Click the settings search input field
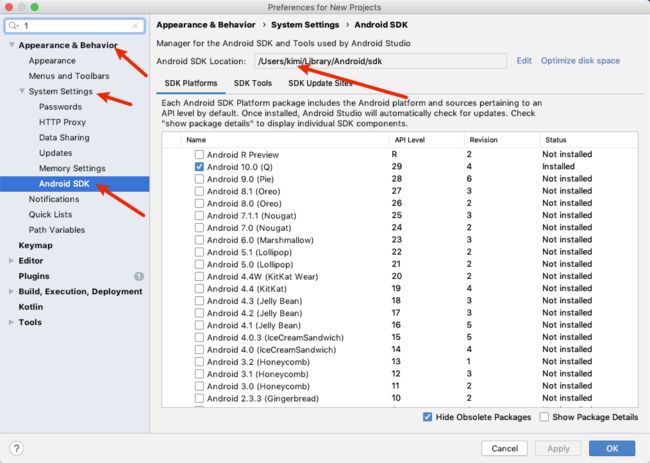The image size is (650, 463). pos(75,26)
